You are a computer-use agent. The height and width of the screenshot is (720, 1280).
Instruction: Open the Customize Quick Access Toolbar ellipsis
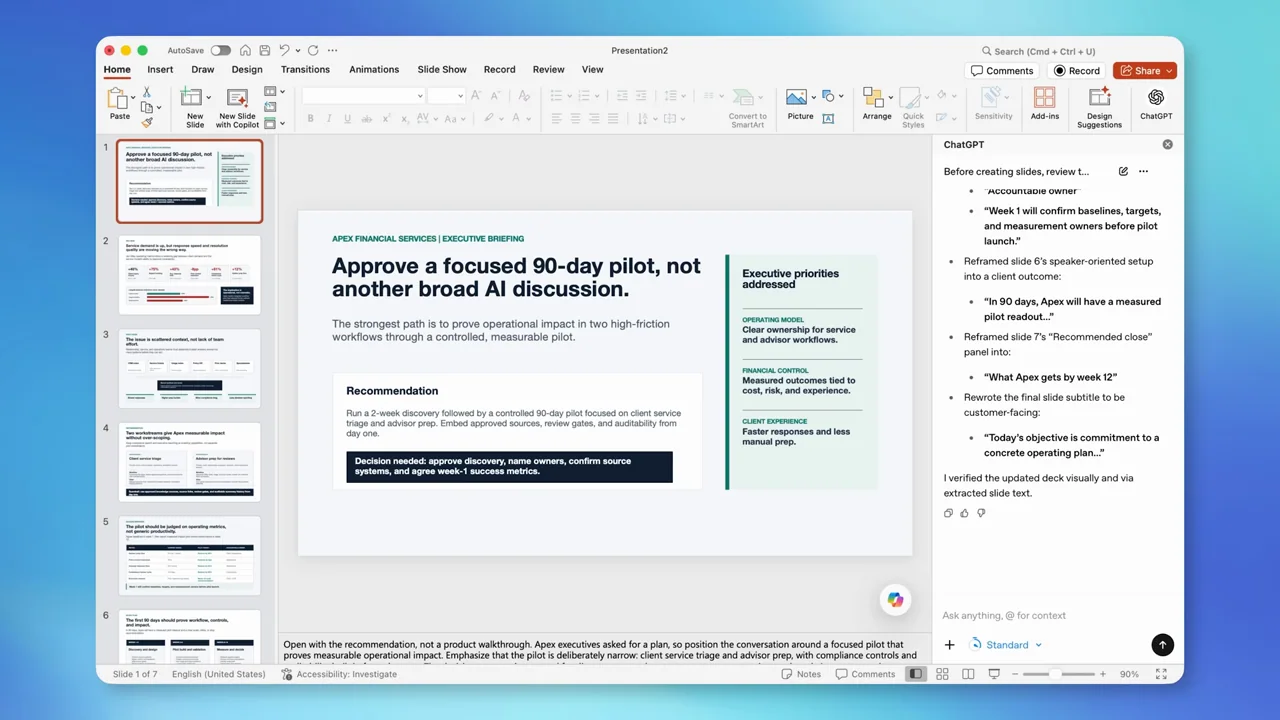(333, 51)
